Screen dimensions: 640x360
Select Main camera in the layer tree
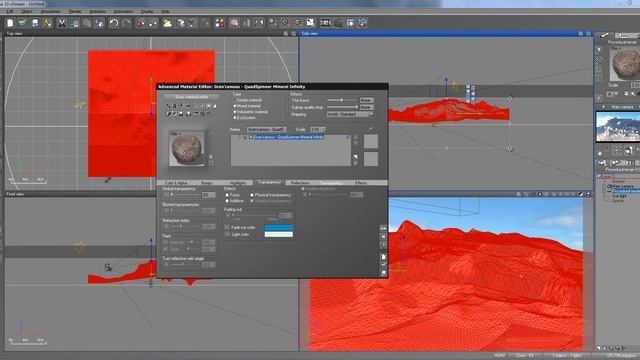click(622, 186)
